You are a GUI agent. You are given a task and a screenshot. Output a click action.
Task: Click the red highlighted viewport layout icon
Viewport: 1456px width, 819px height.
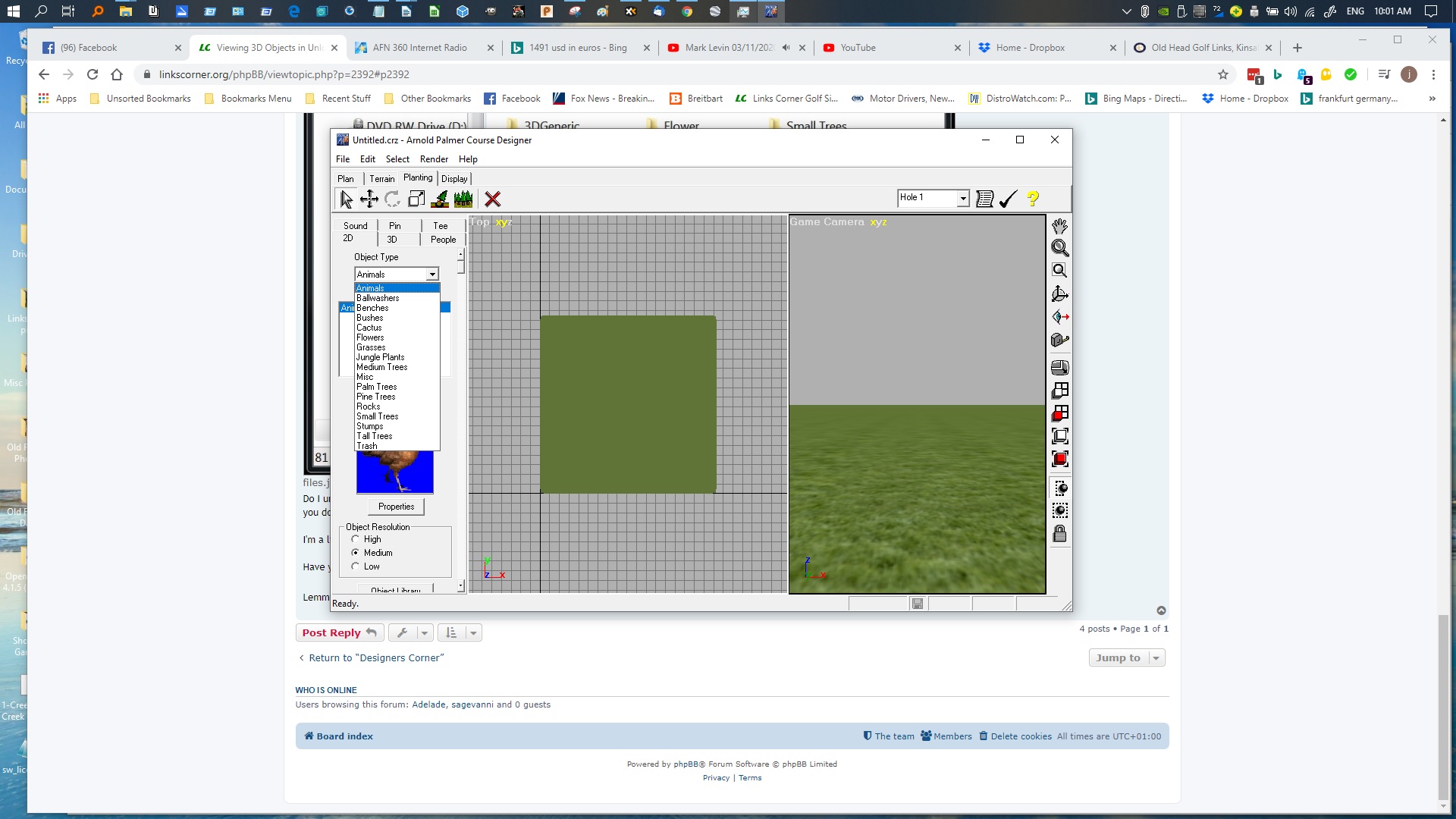[x=1060, y=413]
